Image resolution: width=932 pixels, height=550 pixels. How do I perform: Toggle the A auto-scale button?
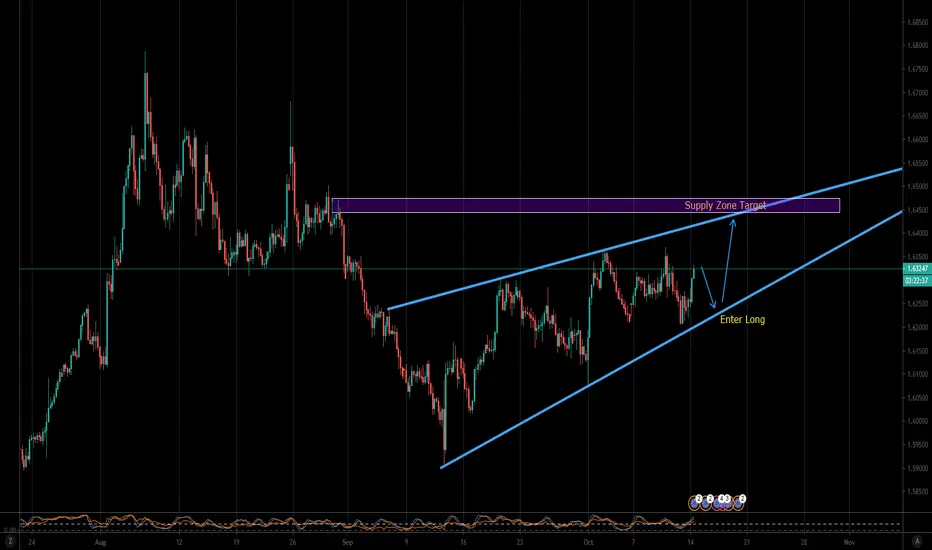pos(917,542)
